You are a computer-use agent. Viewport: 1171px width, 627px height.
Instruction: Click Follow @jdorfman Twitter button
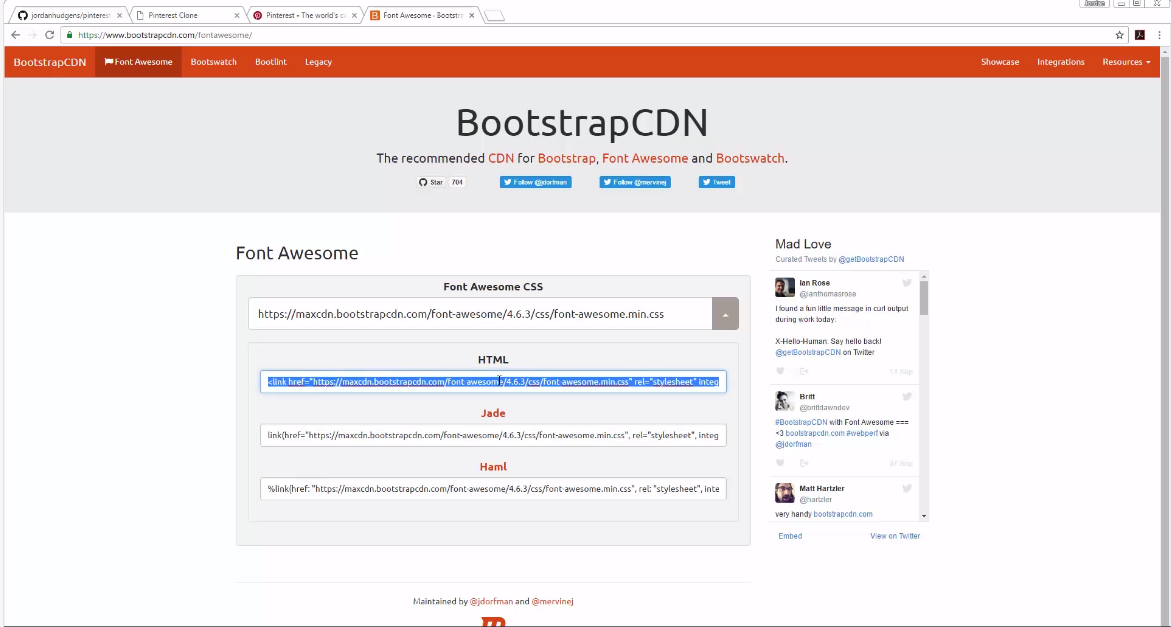pyautogui.click(x=535, y=182)
